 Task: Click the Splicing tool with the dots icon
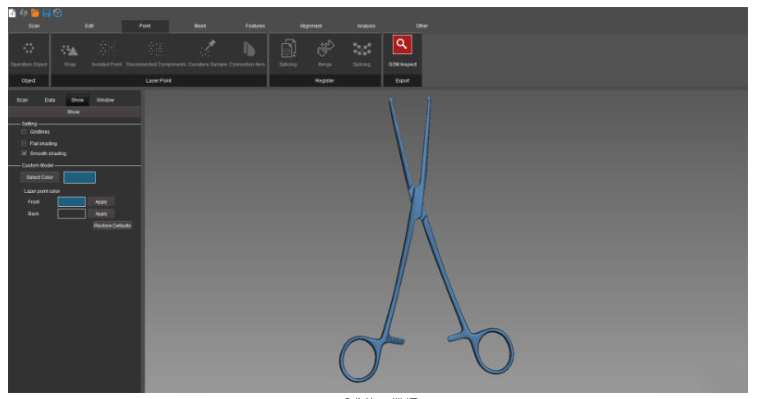(362, 53)
